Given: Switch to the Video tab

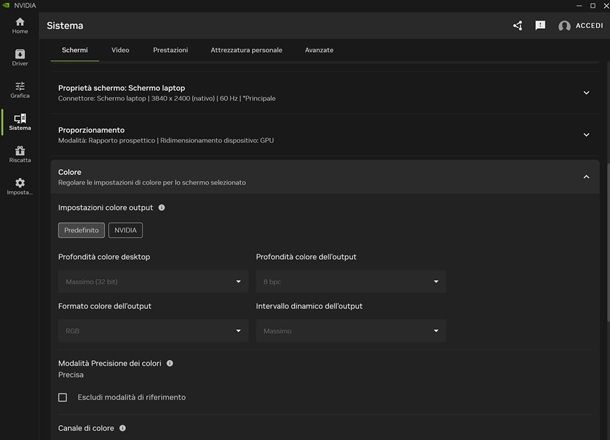Looking at the screenshot, I should [x=120, y=50].
